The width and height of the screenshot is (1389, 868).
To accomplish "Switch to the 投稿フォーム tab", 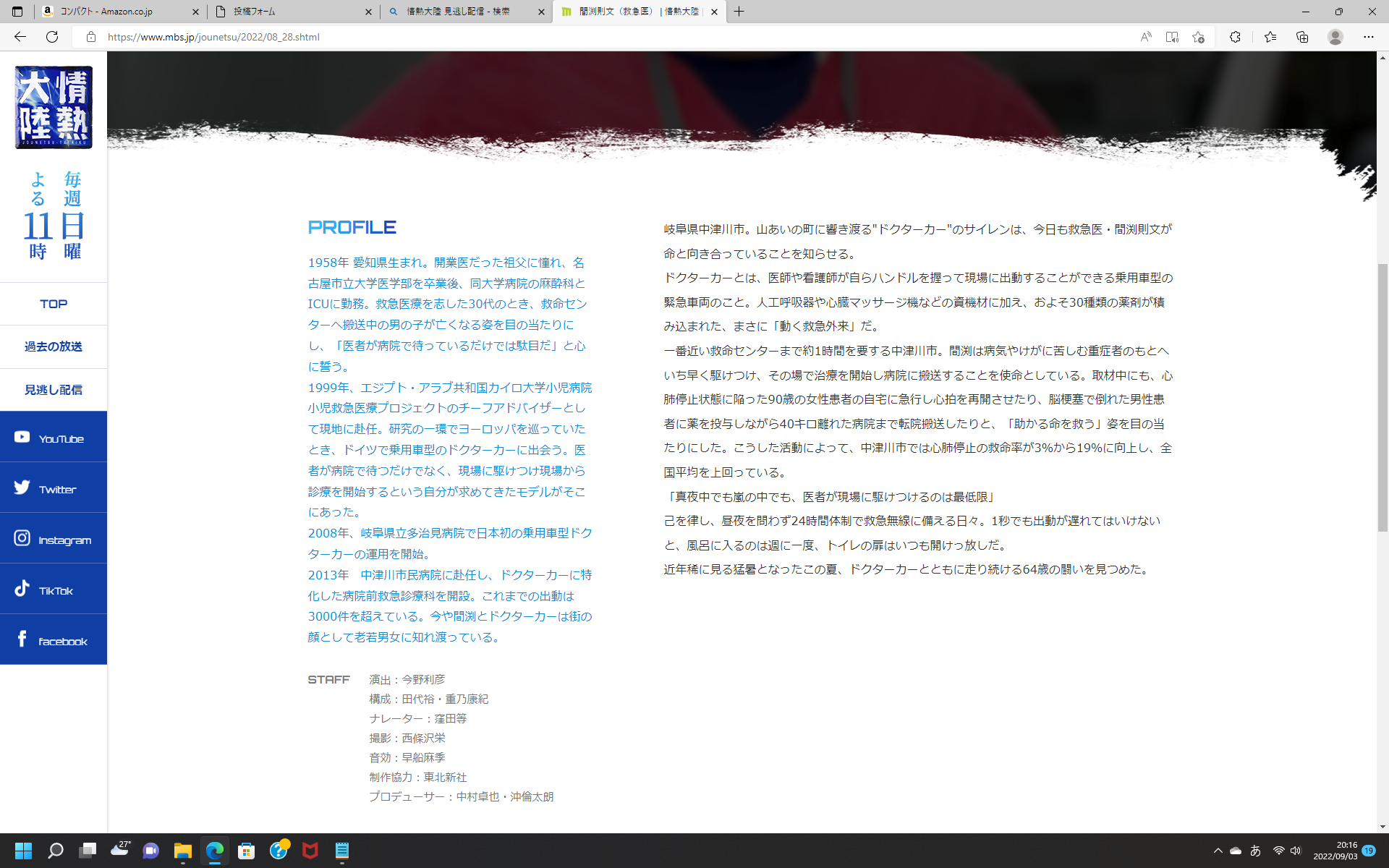I will point(294,12).
